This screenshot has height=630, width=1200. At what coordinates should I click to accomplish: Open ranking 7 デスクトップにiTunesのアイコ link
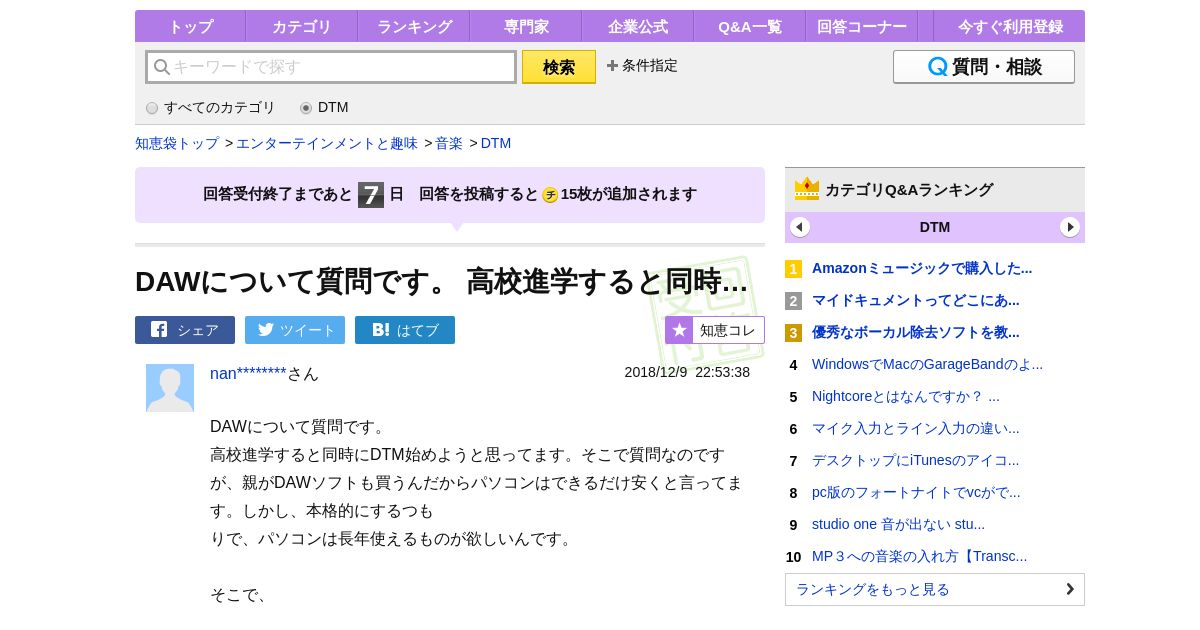pyautogui.click(x=916, y=460)
